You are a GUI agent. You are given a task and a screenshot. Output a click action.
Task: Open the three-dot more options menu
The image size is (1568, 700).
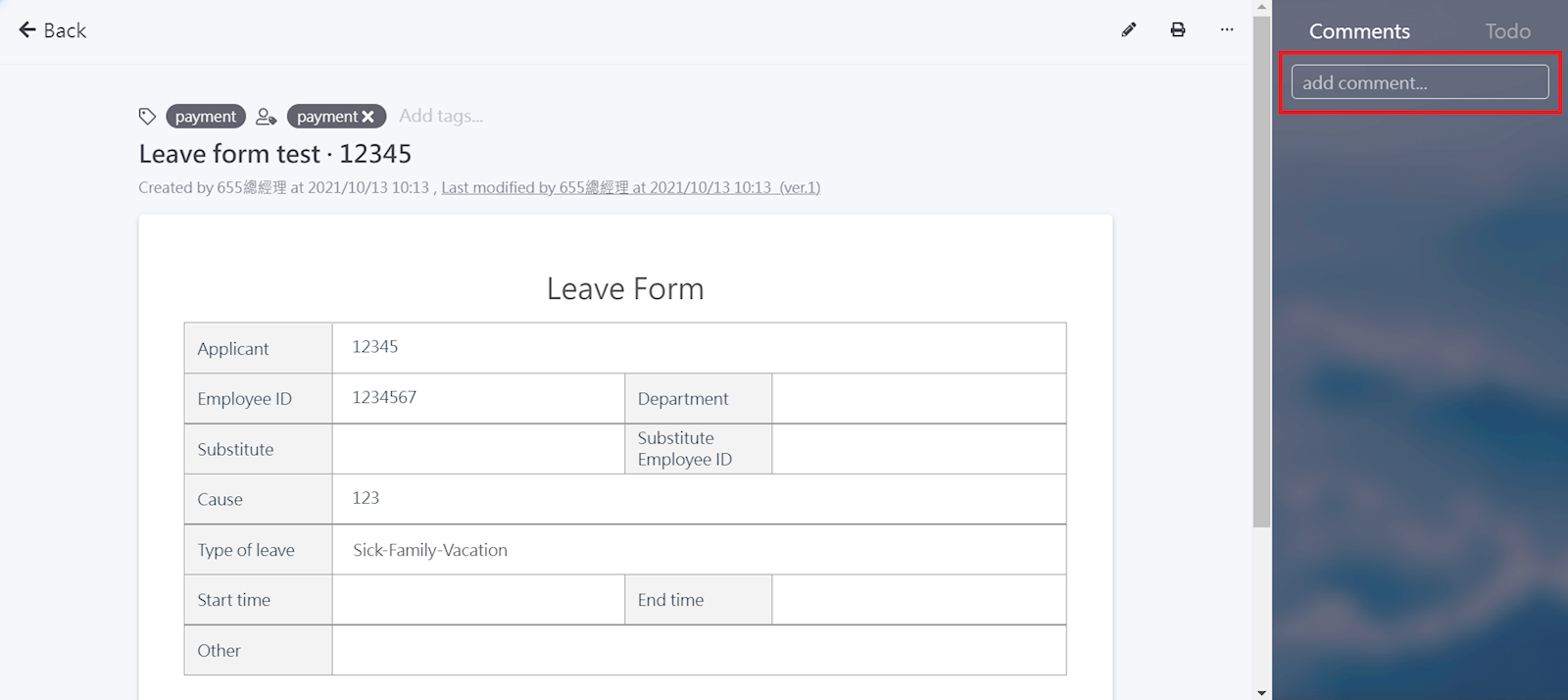[1227, 30]
